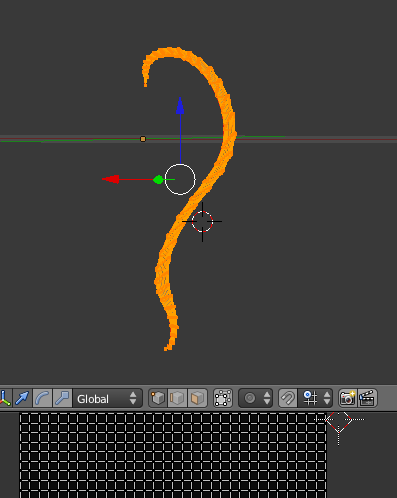Open the proportional editing mode dropdown
Viewport: 397px width, 498px height.
point(256,398)
